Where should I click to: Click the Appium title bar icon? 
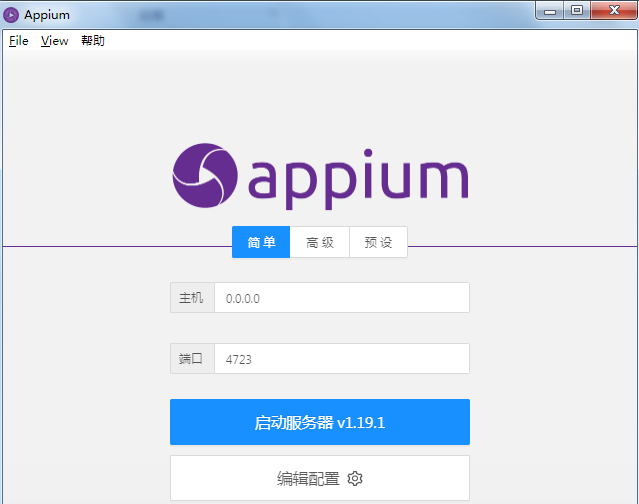click(11, 15)
